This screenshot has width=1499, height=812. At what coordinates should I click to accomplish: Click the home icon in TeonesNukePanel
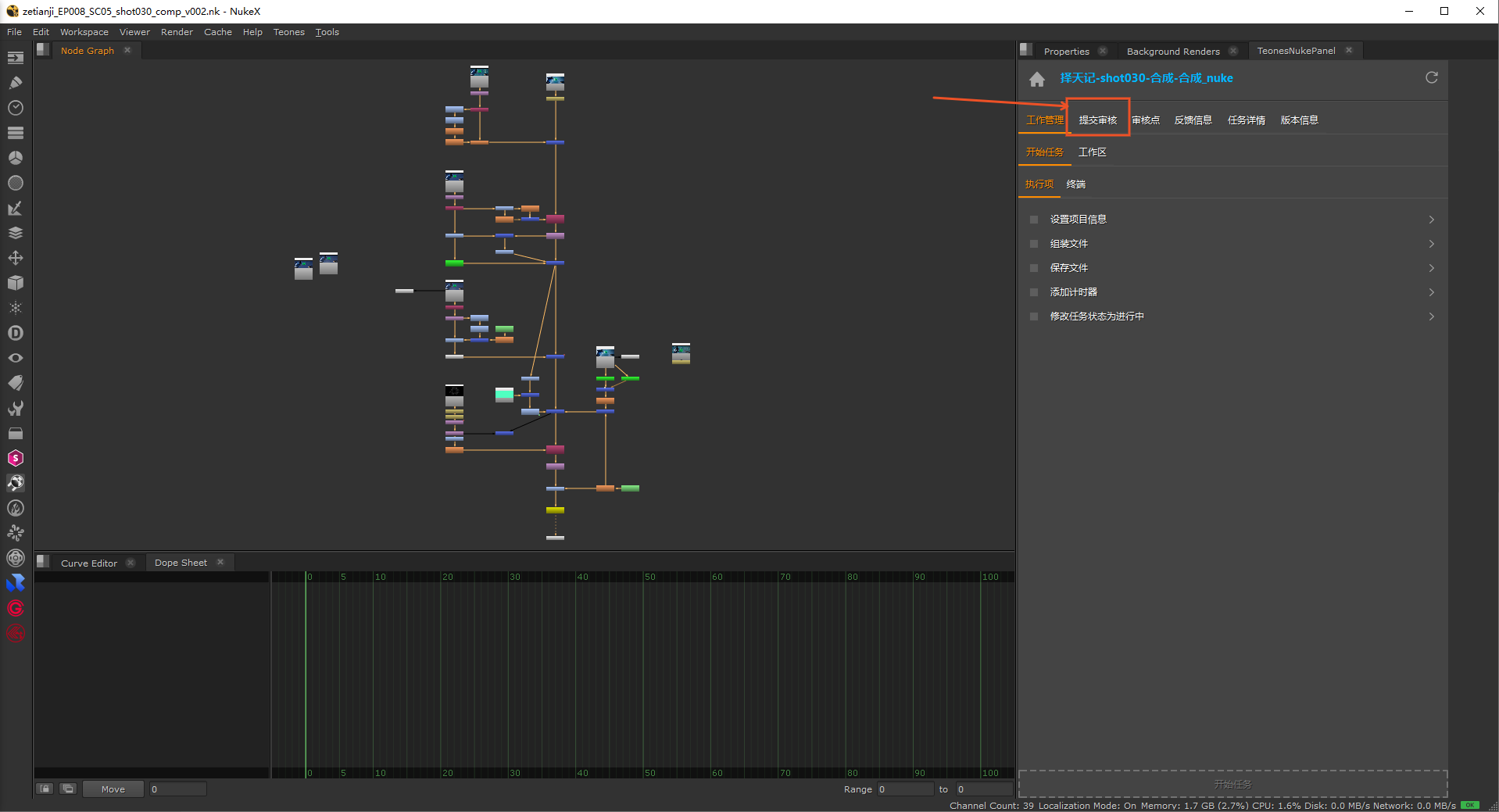(x=1037, y=79)
